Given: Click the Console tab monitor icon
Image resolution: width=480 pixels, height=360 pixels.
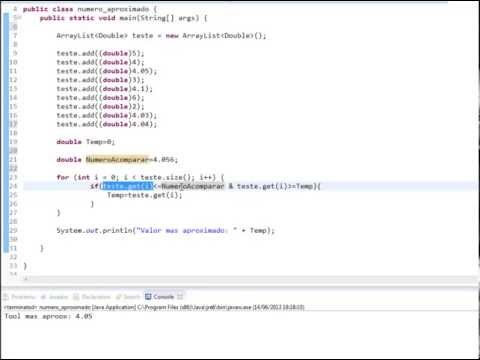Looking at the screenshot, I should 148,296.
